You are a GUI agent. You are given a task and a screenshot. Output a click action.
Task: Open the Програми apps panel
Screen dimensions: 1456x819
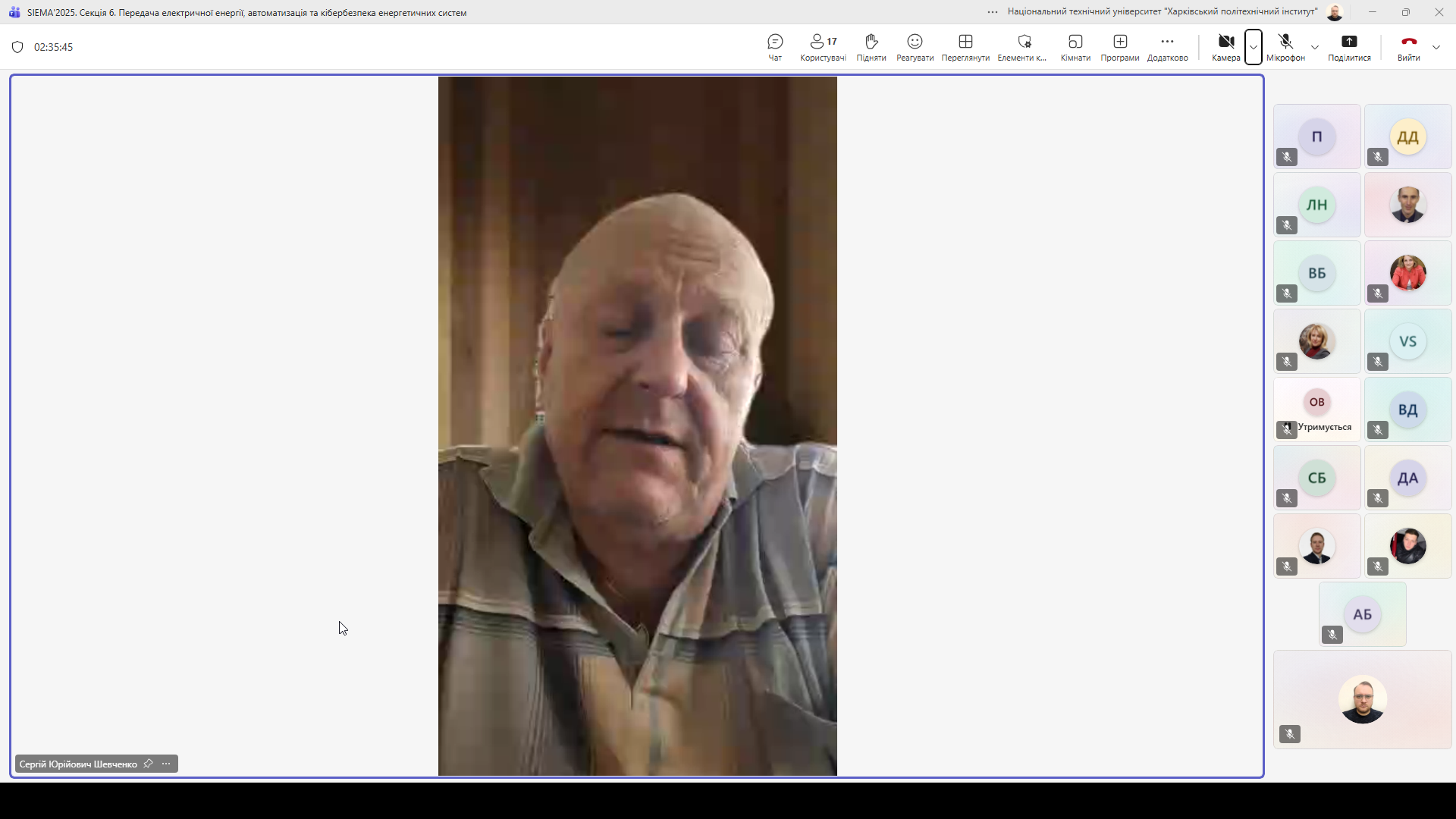tap(1119, 46)
